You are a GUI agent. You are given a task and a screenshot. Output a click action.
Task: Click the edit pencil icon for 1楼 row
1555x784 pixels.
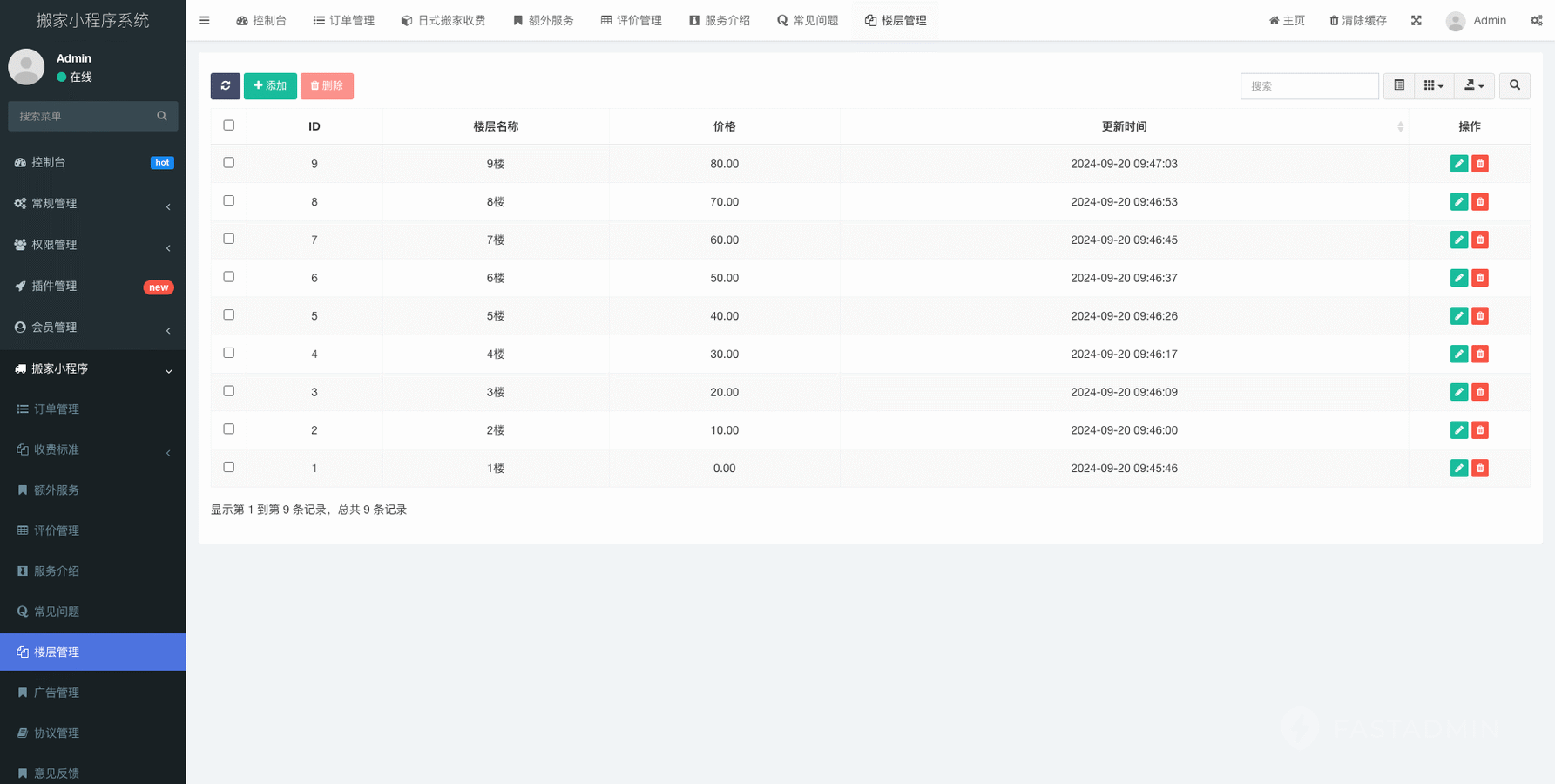point(1458,469)
